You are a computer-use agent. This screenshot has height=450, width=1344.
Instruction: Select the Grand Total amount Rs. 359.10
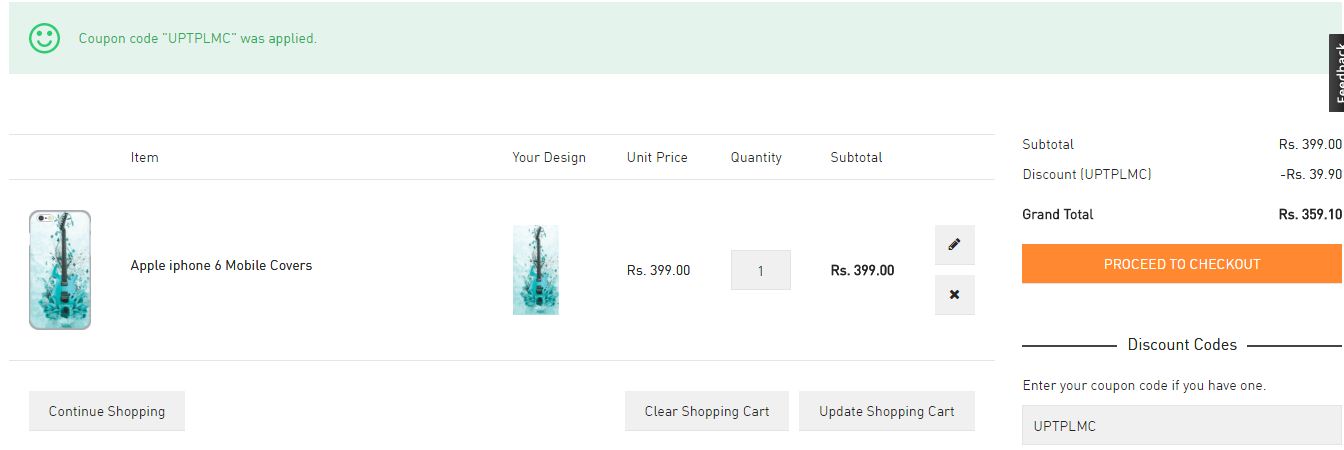tap(1310, 215)
